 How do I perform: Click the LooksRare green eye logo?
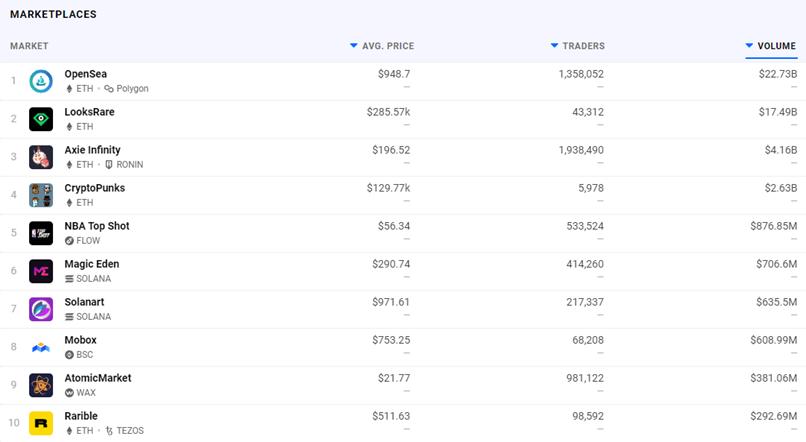(x=41, y=119)
